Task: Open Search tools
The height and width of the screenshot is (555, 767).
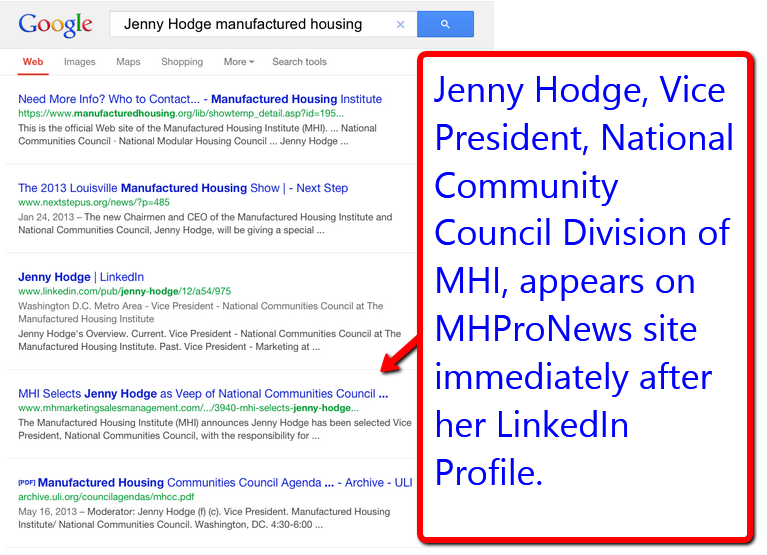Action: [299, 62]
